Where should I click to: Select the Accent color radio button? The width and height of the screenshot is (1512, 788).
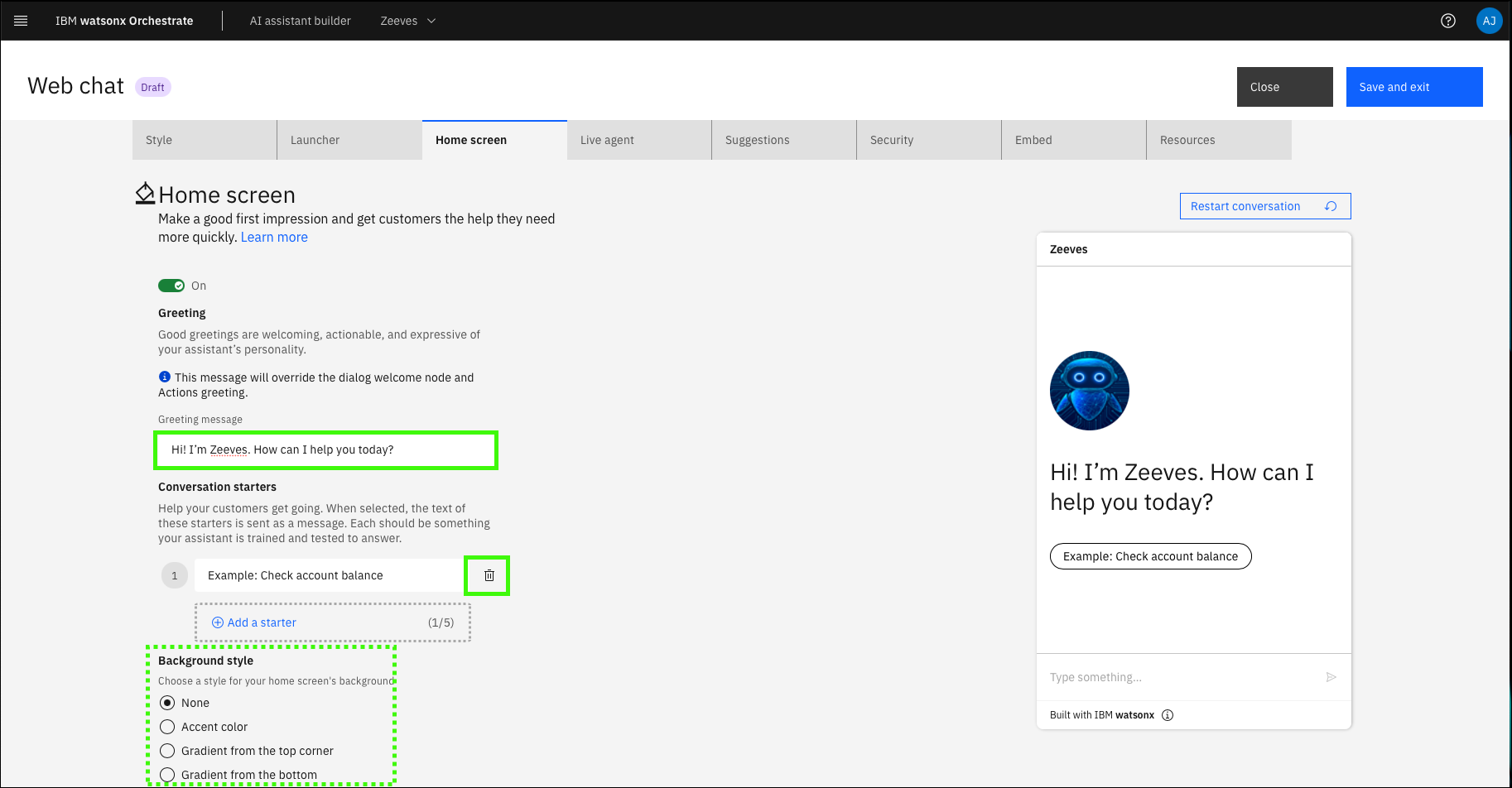[x=167, y=727]
